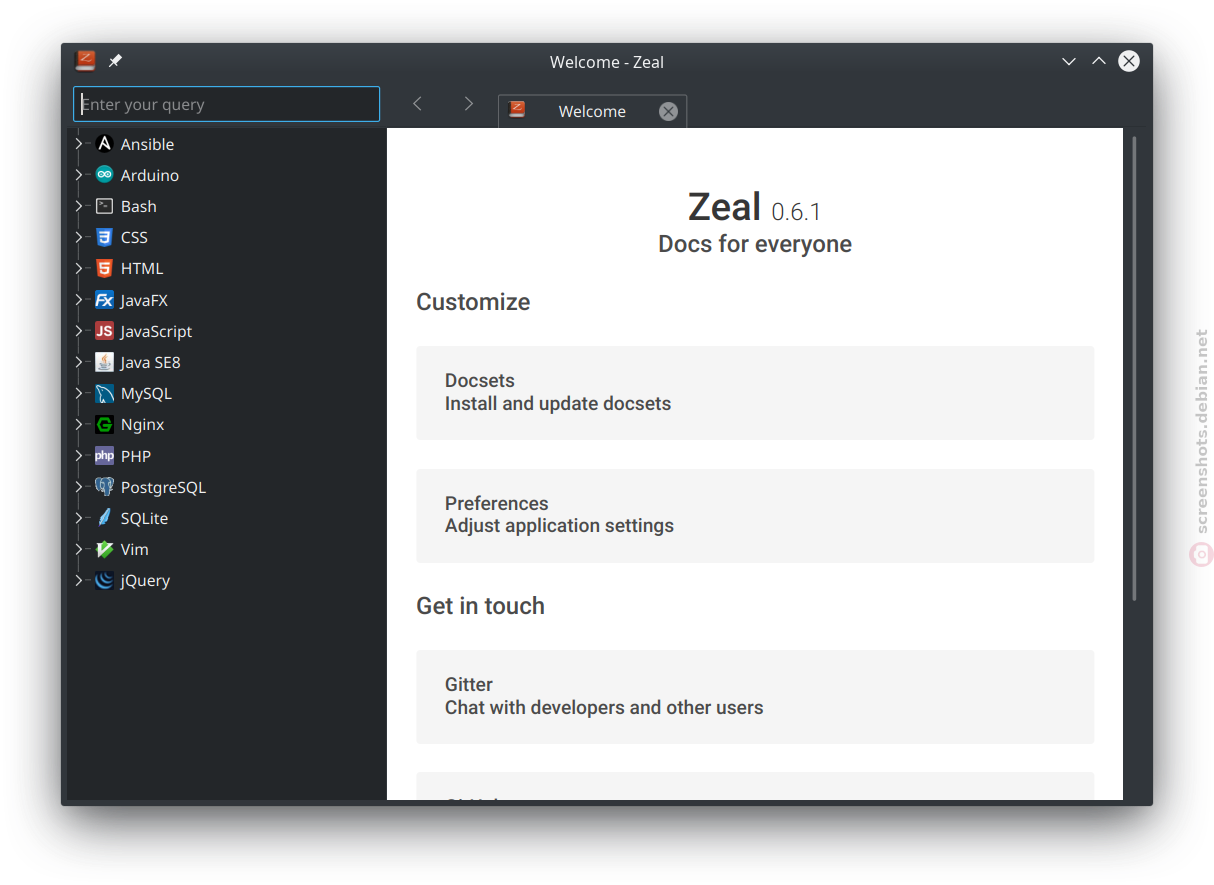Select the SQLite docset label
The width and height of the screenshot is (1214, 885).
click(145, 518)
